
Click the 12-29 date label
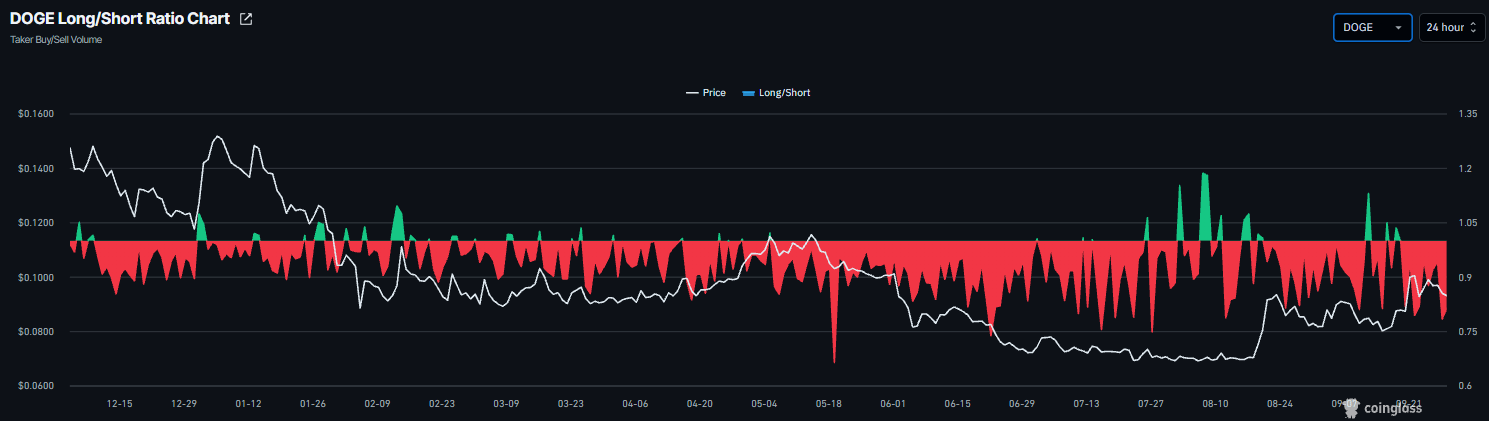coord(184,404)
